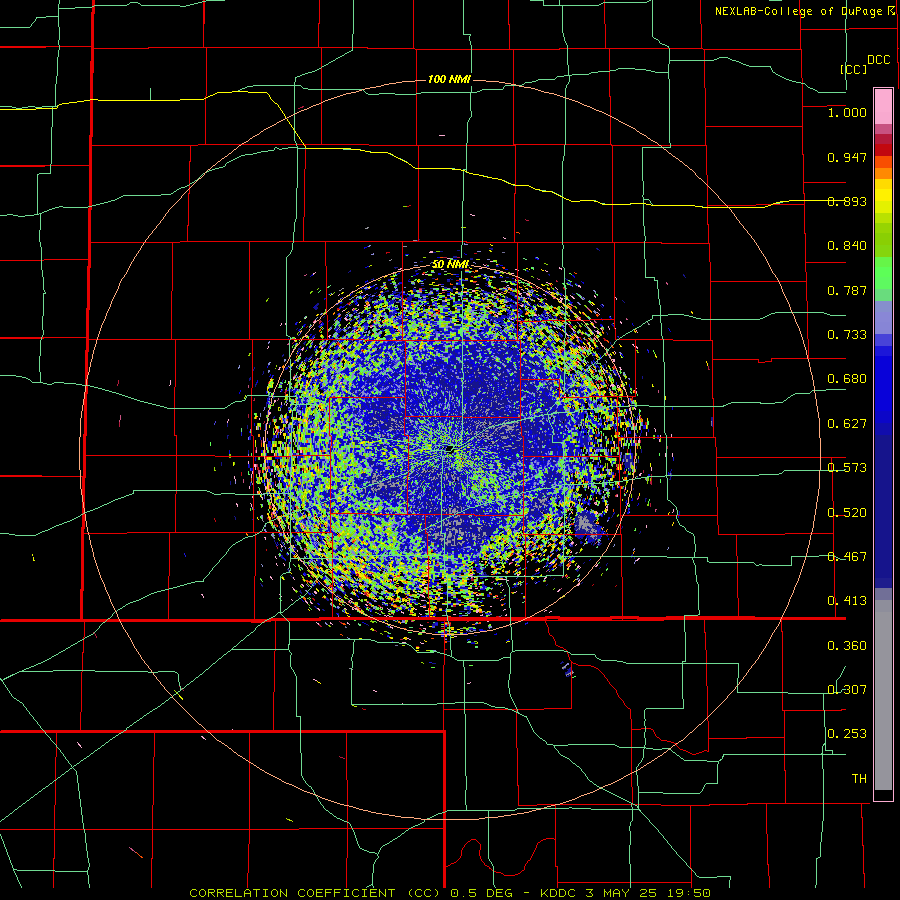
Task: Click the [CC] product label above the scale
Action: [x=854, y=69]
